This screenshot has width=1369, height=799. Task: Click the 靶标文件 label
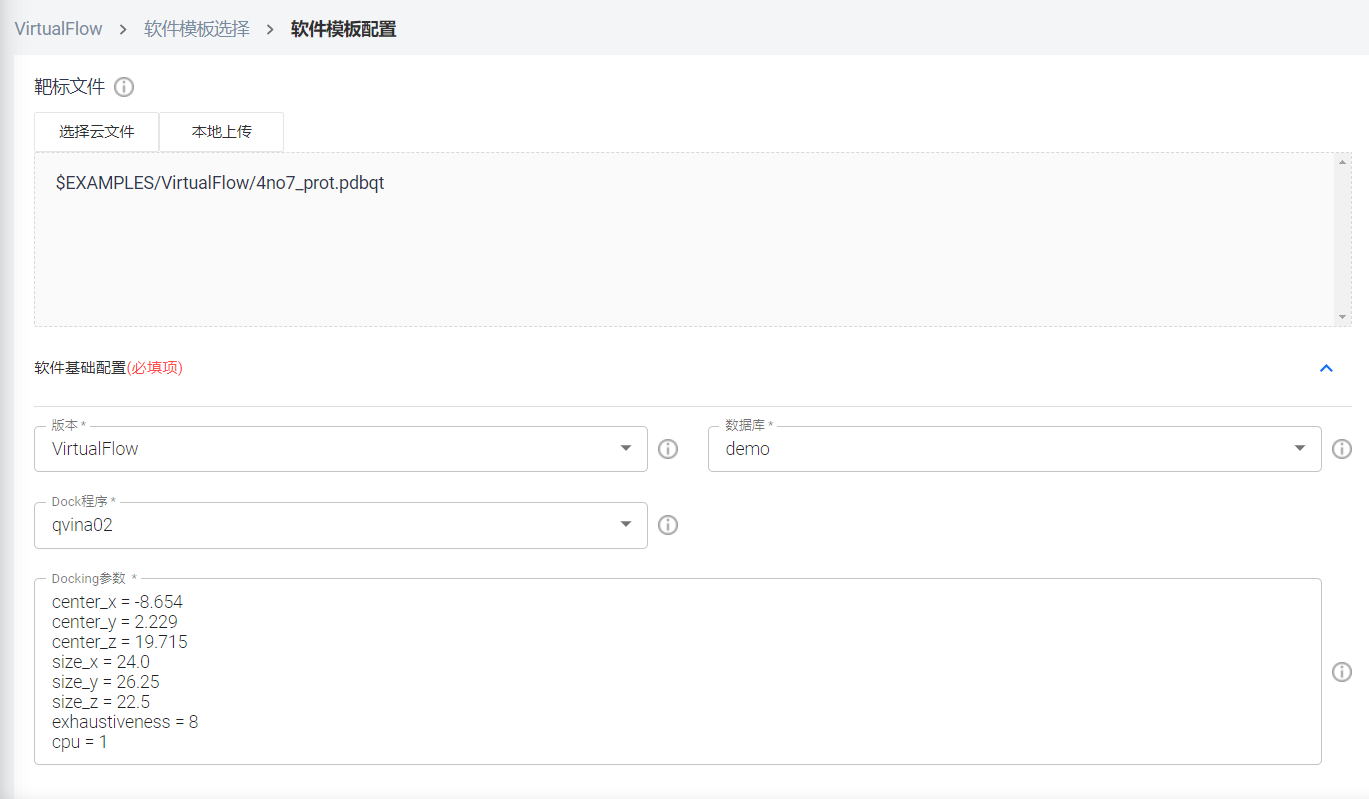pos(70,87)
